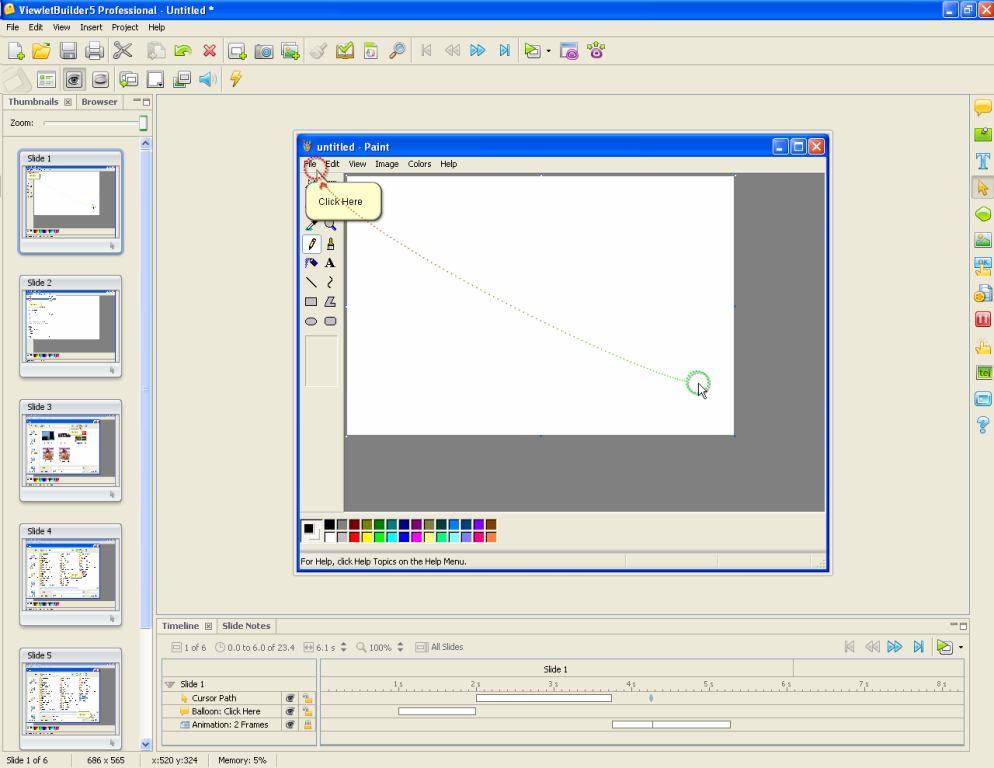This screenshot has width=994, height=768.
Task: Click the slide properties list icon
Action: tap(47, 79)
